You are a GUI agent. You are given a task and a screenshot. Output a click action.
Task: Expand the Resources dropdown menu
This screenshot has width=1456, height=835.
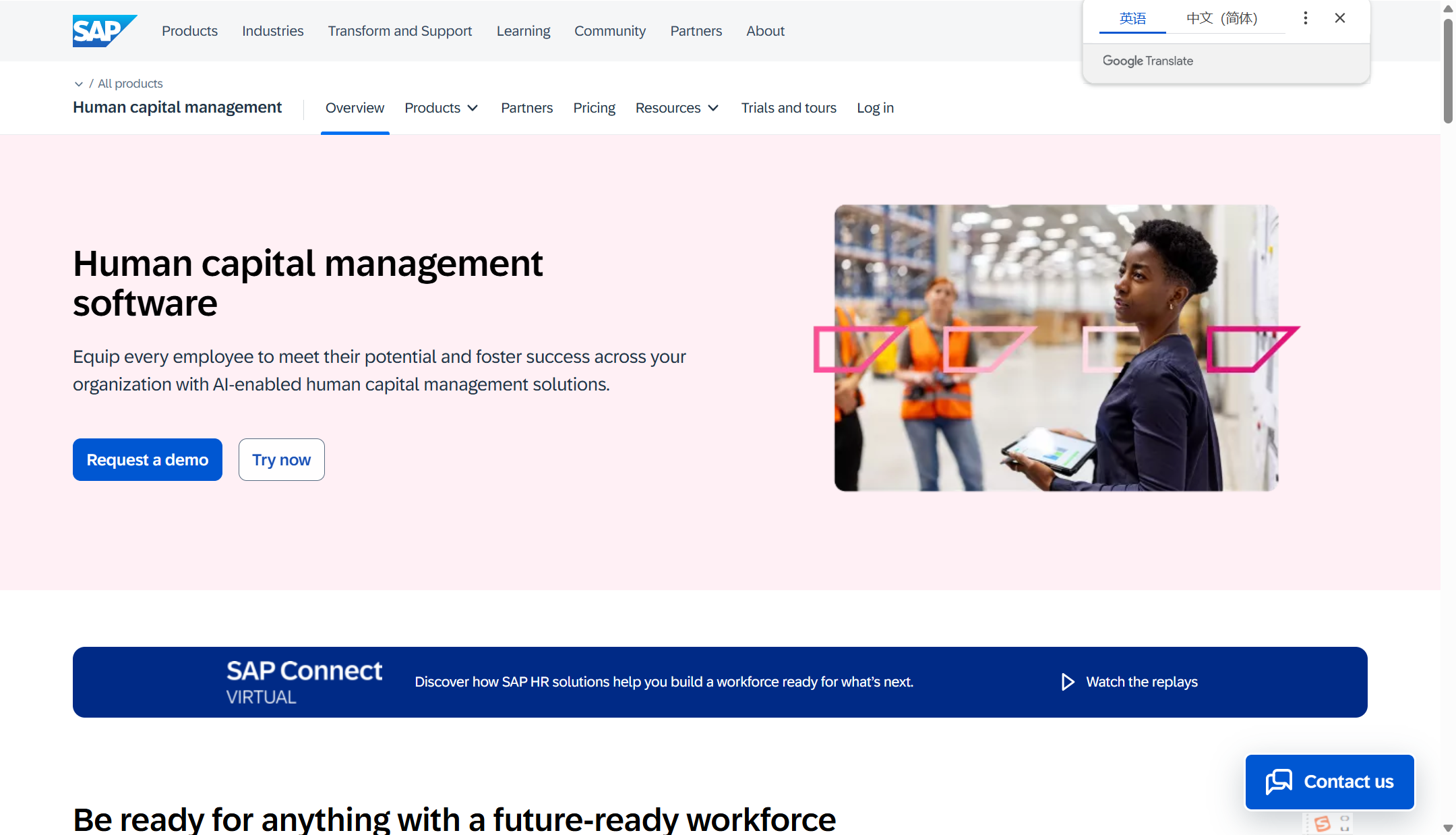(677, 108)
